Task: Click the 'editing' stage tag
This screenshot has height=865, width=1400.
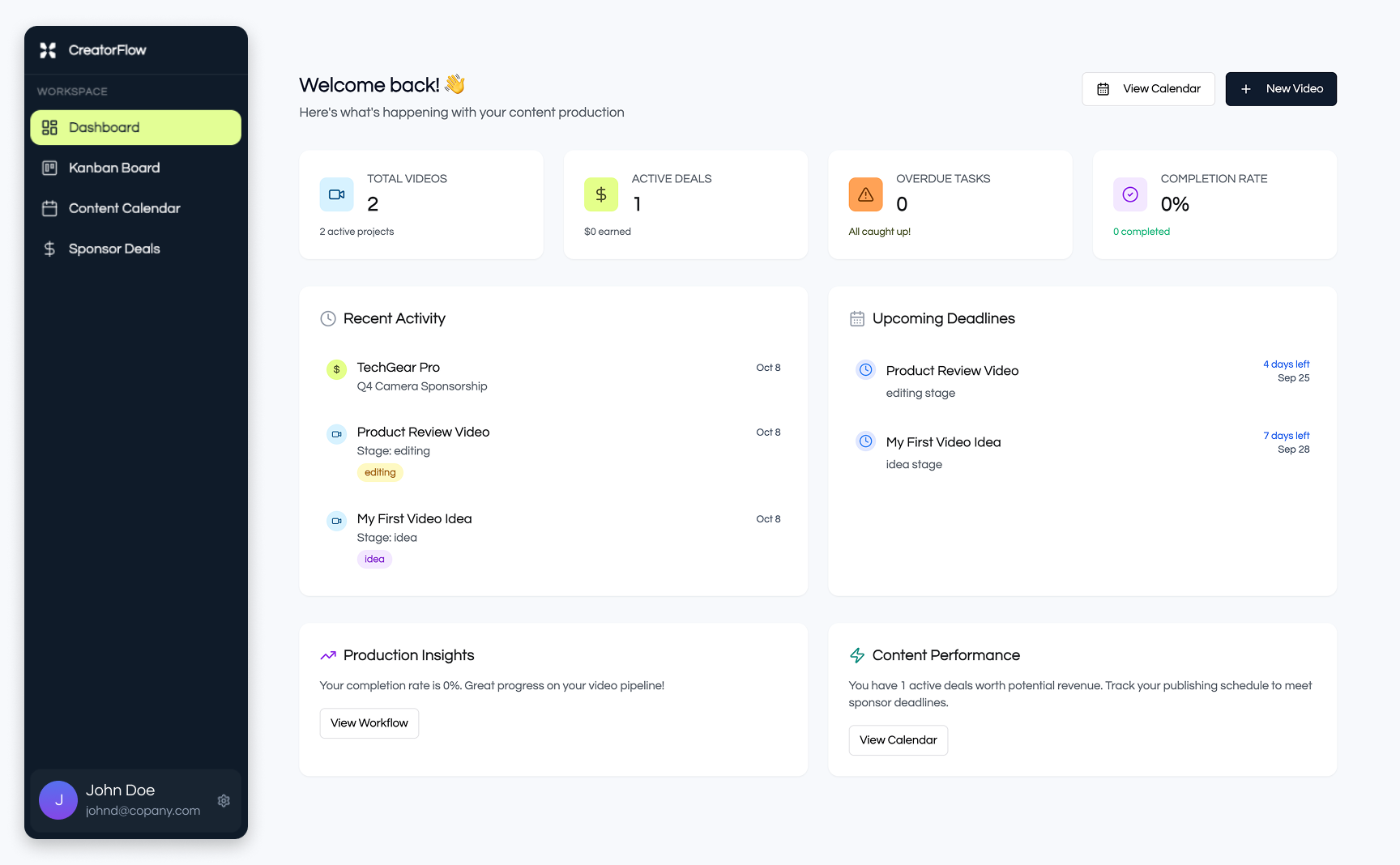Action: pyautogui.click(x=380, y=473)
